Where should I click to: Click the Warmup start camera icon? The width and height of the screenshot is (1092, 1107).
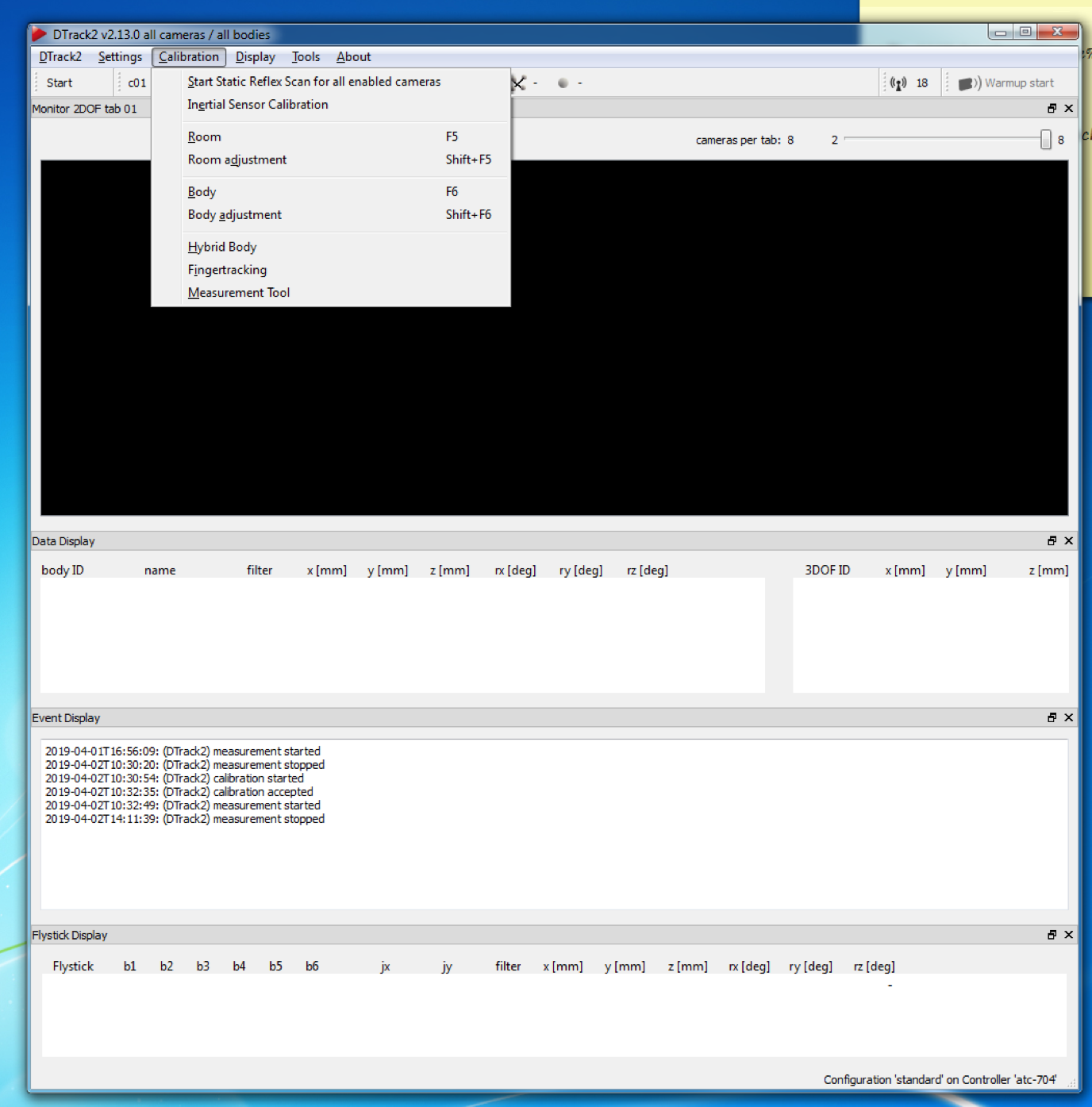pos(969,83)
